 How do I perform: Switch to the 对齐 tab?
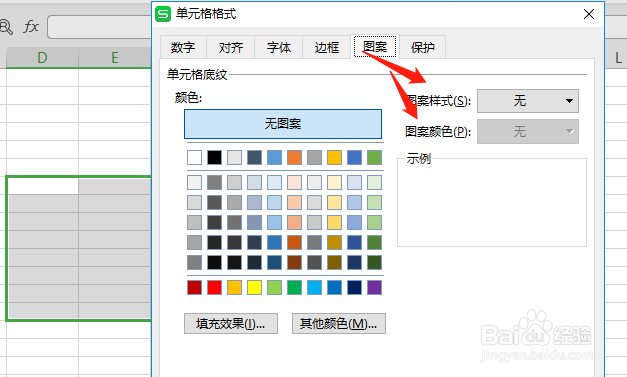coord(231,47)
